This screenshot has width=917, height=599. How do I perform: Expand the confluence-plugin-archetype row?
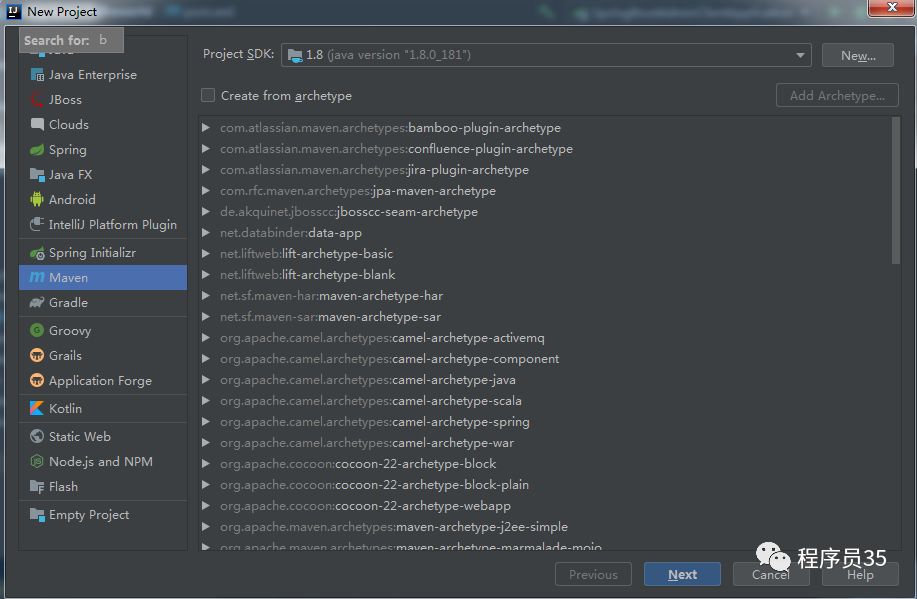(205, 149)
